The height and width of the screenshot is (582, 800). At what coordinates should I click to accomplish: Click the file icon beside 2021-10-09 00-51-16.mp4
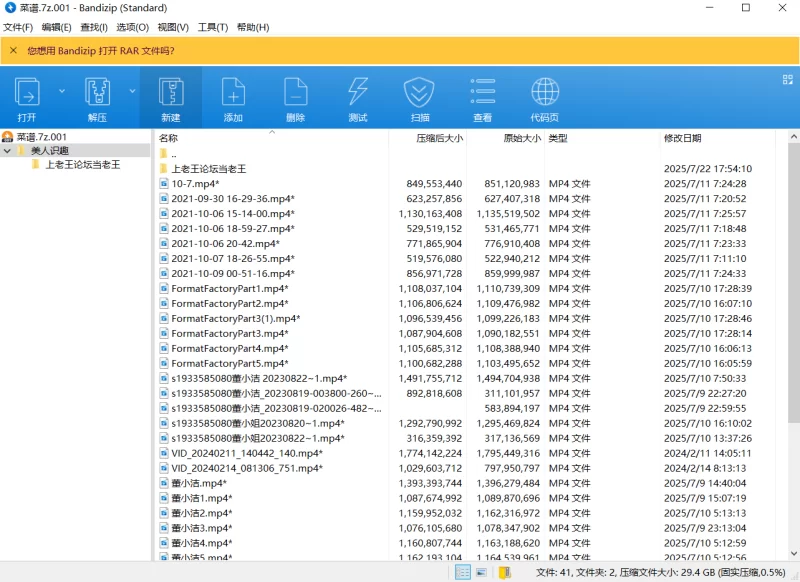164,273
